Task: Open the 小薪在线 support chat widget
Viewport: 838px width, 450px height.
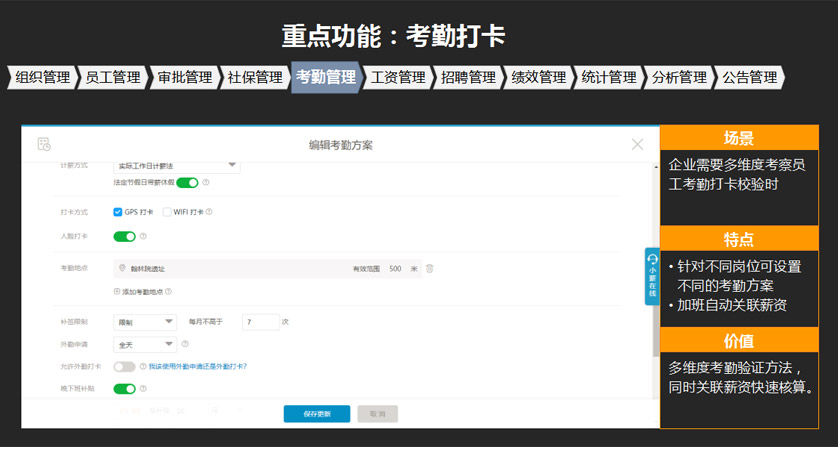Action: point(652,276)
